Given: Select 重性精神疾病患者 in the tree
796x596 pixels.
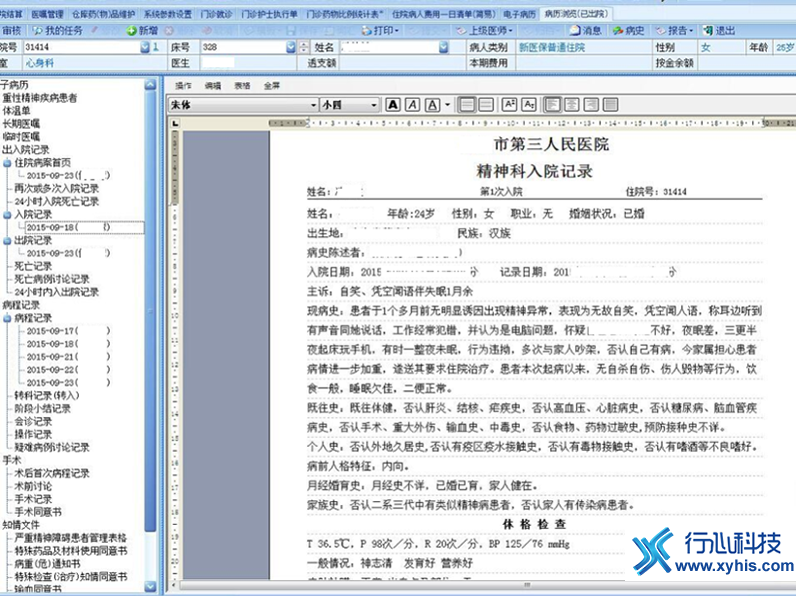Looking at the screenshot, I should pos(40,98).
